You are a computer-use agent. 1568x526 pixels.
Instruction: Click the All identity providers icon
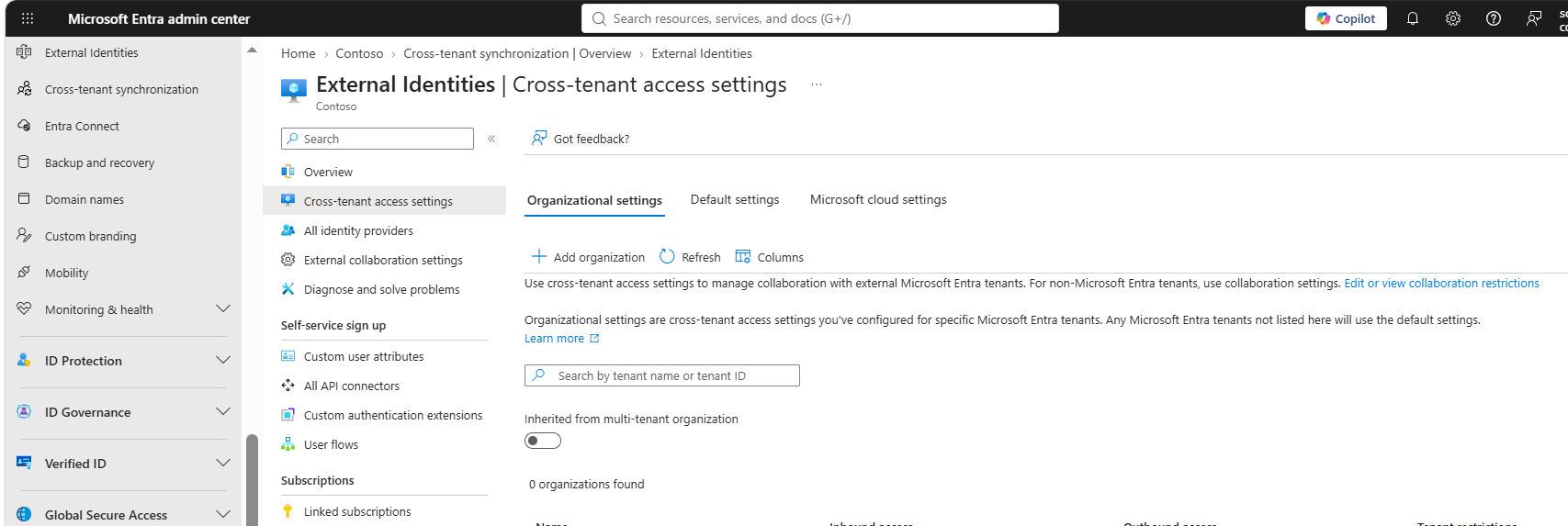(288, 230)
